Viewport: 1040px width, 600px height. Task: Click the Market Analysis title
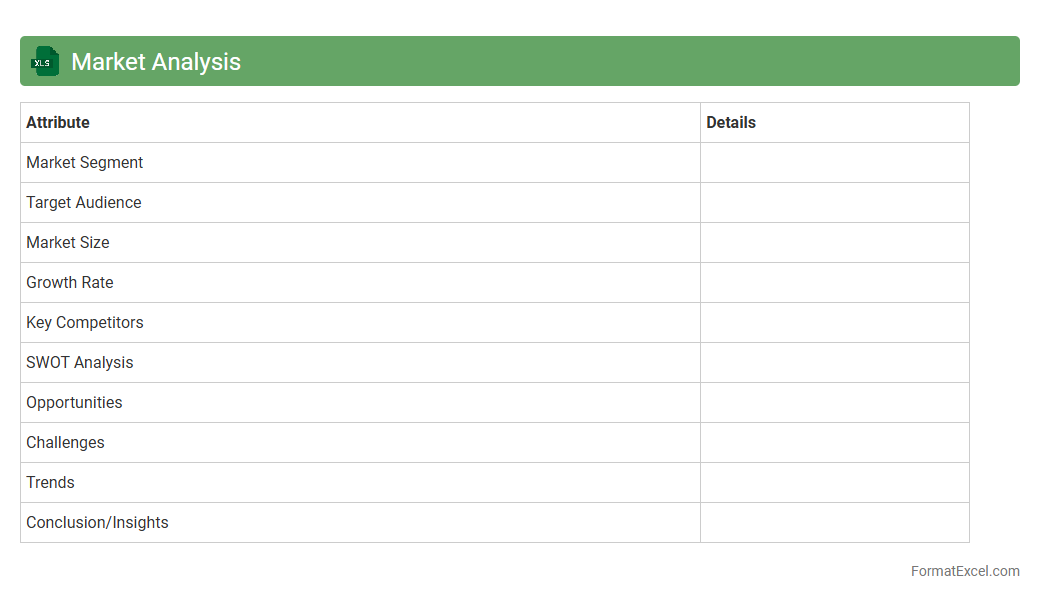[x=156, y=62]
